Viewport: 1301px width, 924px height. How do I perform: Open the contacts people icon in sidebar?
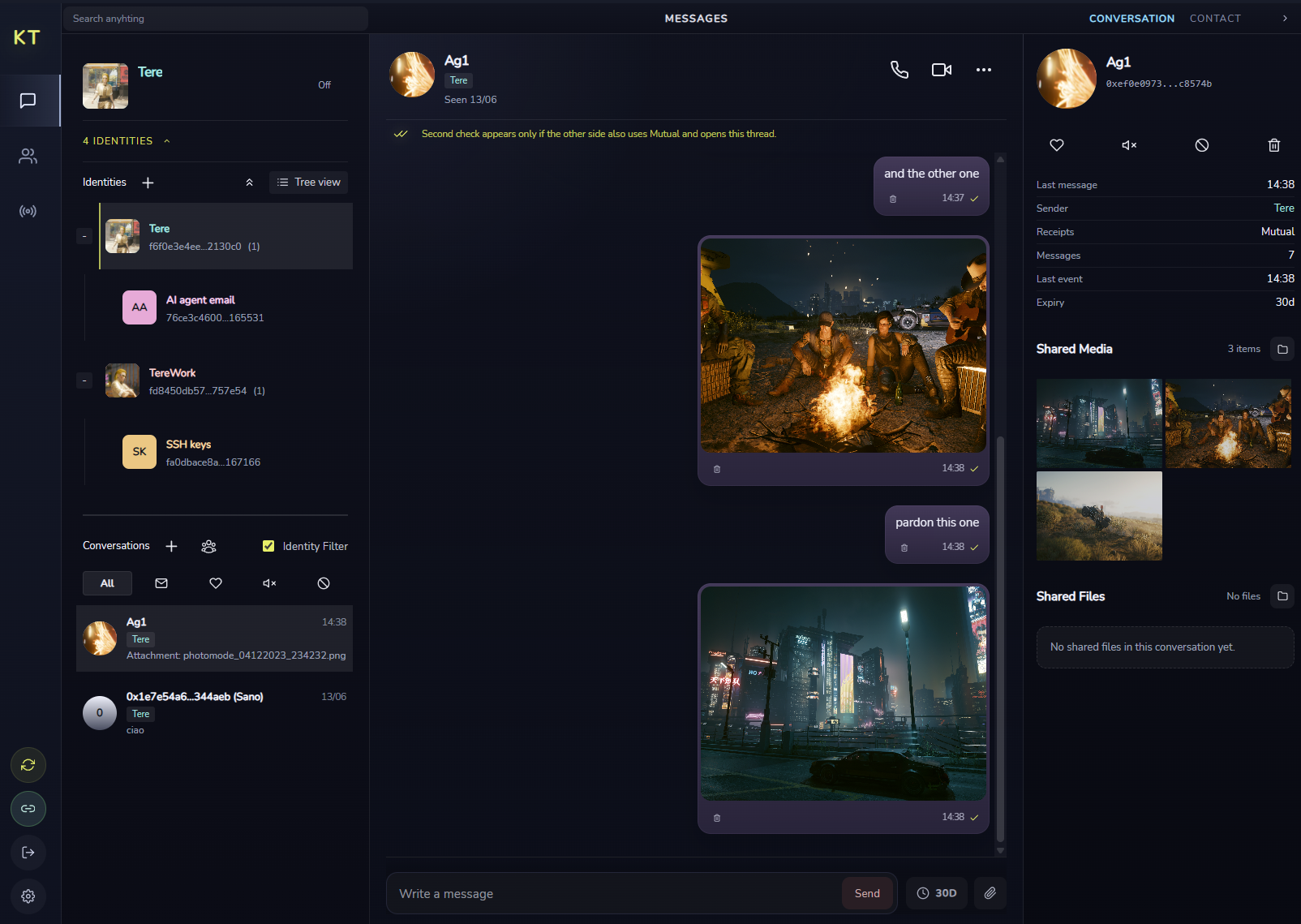(28, 156)
